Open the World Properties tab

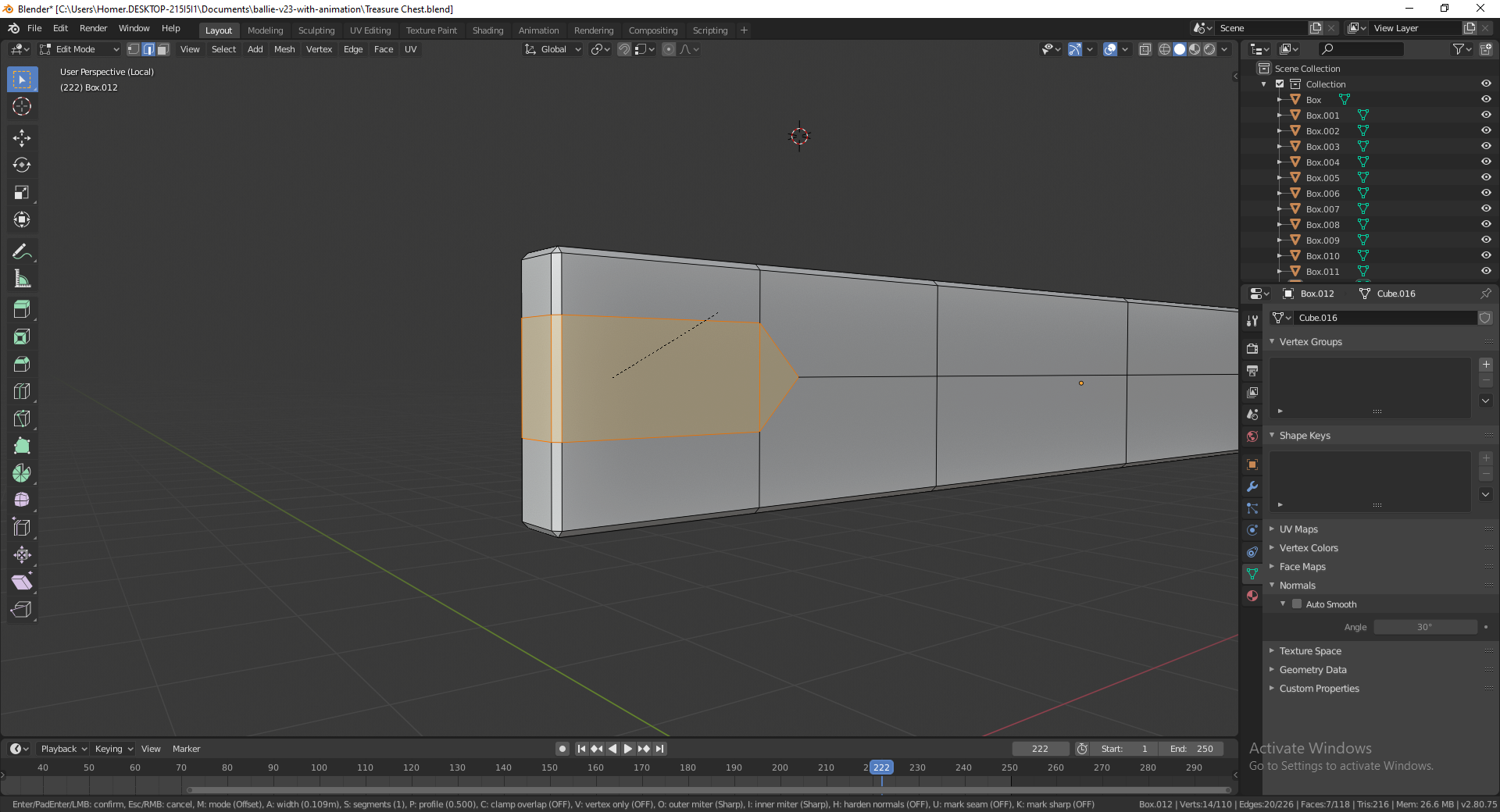(1252, 436)
